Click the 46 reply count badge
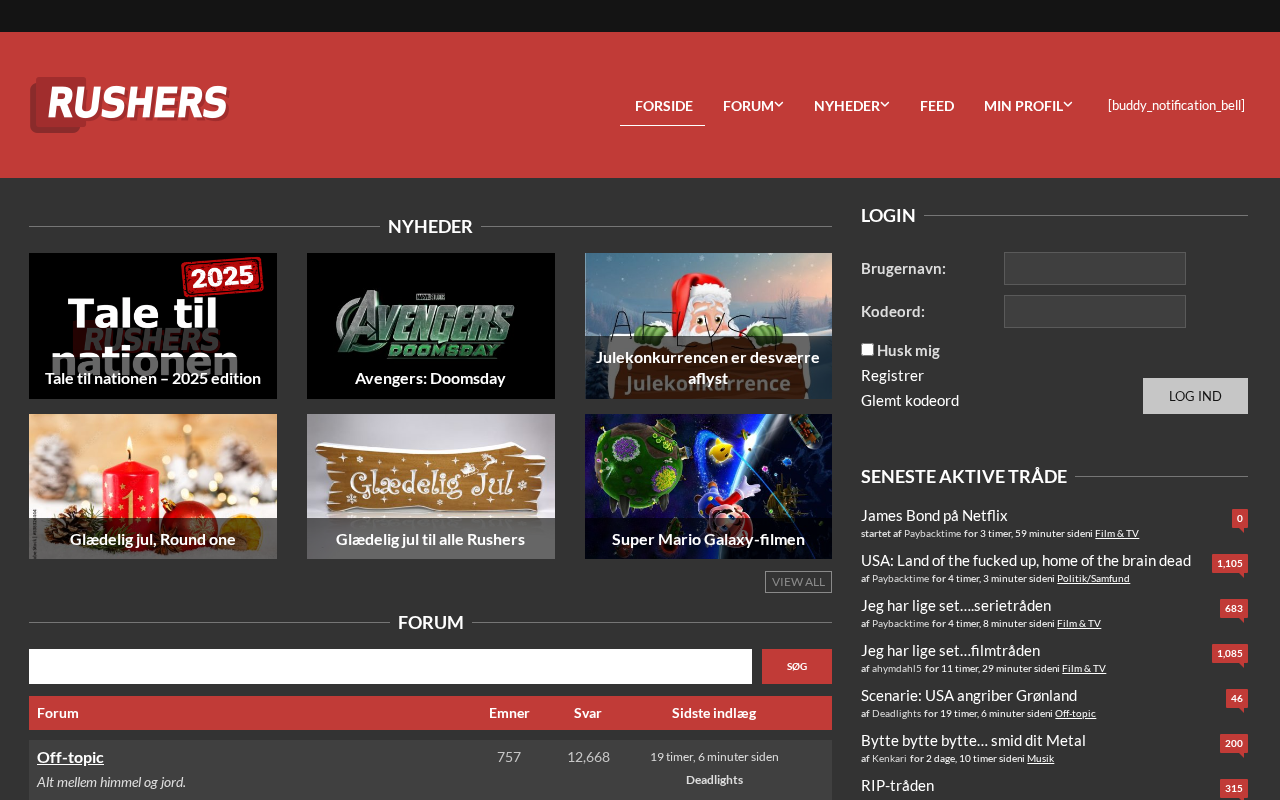The image size is (1280, 800). (1237, 698)
